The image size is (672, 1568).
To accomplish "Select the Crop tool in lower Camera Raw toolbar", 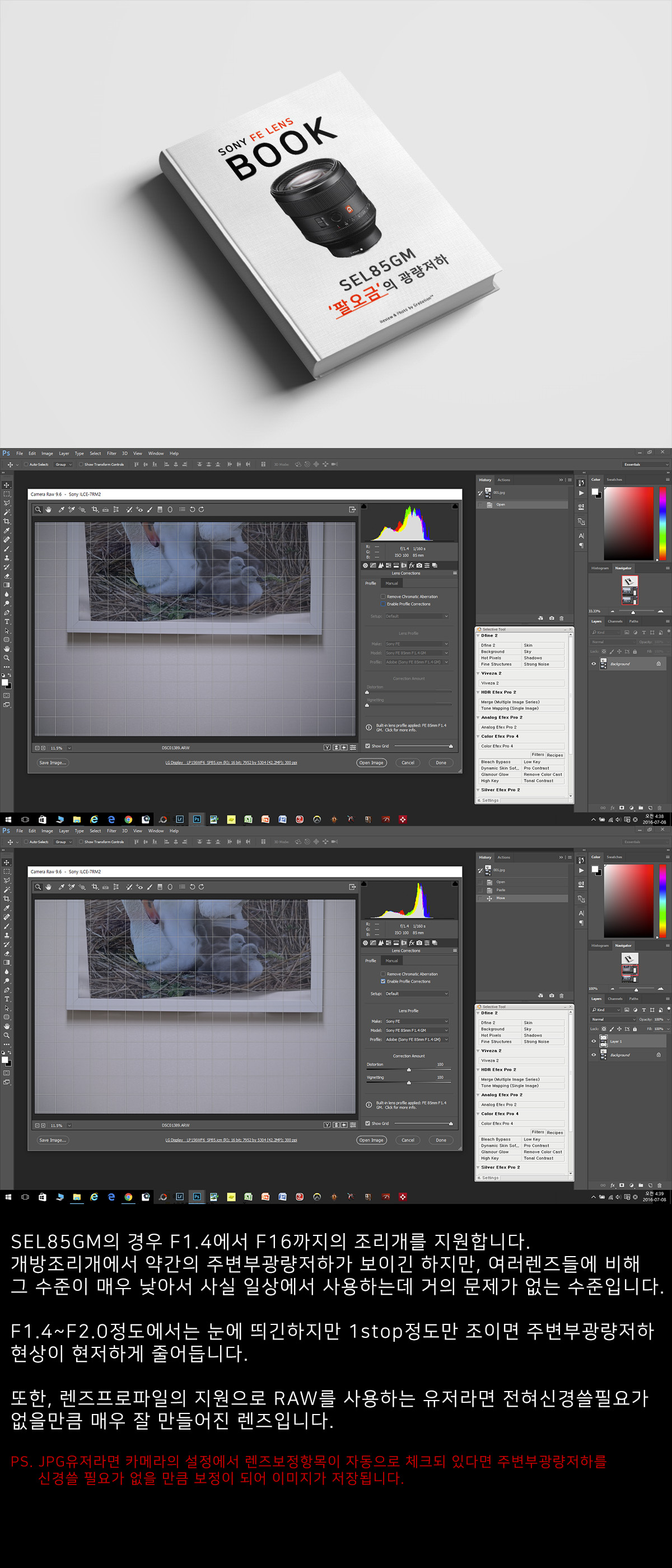I will [95, 887].
